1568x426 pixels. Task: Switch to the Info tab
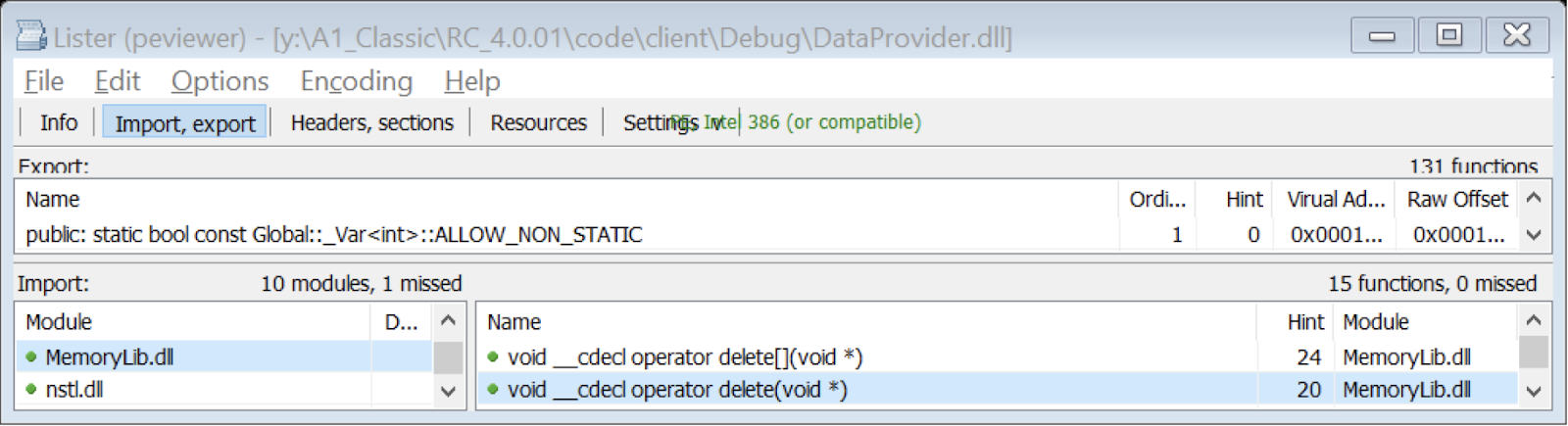coord(59,122)
